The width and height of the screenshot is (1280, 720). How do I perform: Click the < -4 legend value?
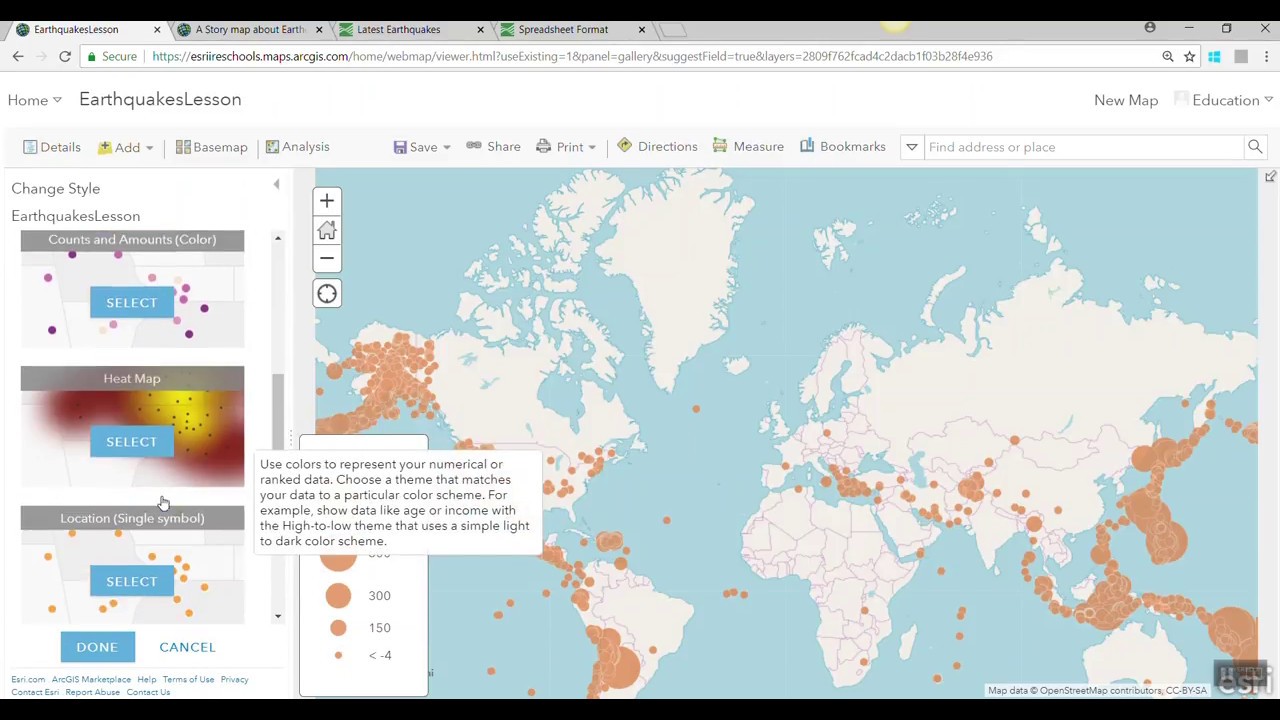point(380,655)
